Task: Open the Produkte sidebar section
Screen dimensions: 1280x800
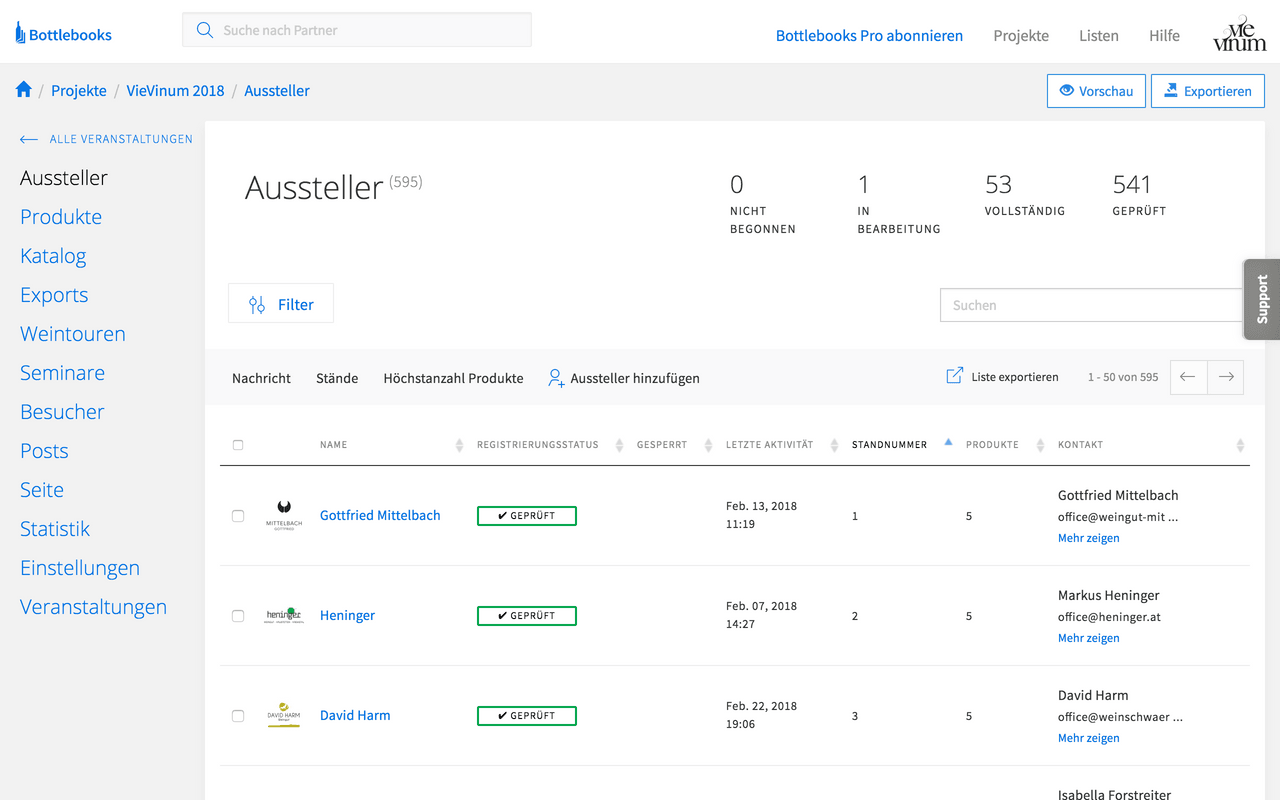Action: tap(61, 217)
